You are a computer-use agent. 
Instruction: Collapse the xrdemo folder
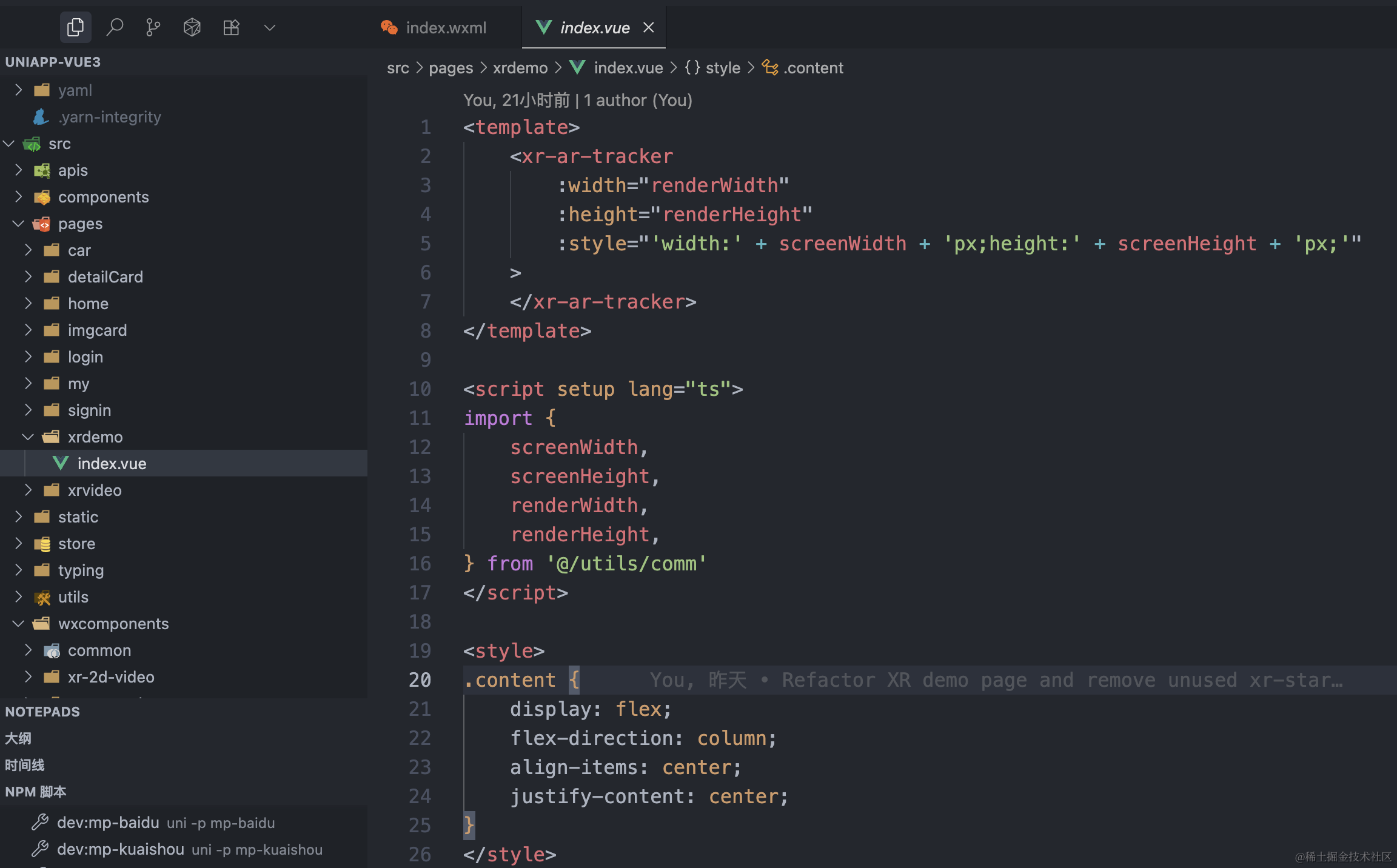[95, 437]
